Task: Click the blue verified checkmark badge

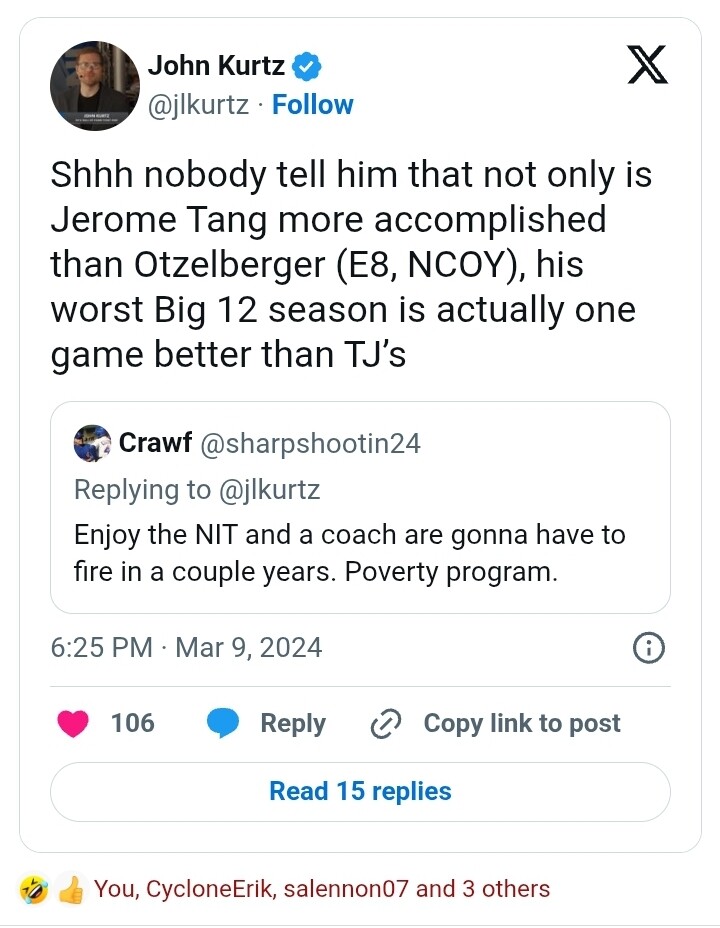Action: click(306, 67)
